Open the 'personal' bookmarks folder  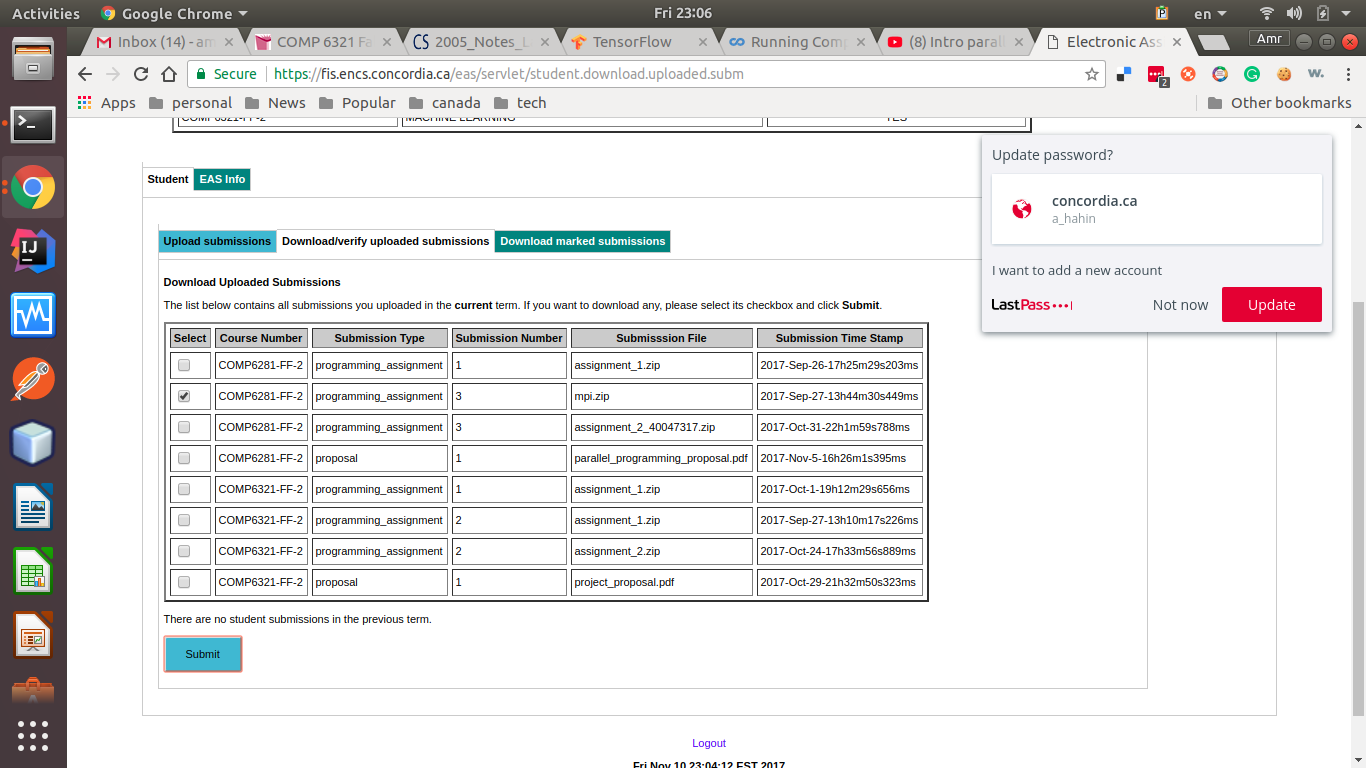coord(190,103)
